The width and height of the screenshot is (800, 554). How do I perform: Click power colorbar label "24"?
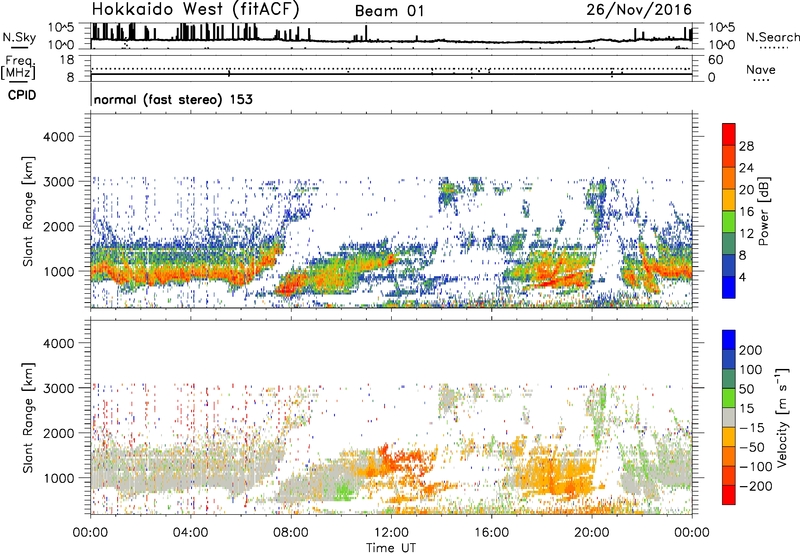coord(746,168)
